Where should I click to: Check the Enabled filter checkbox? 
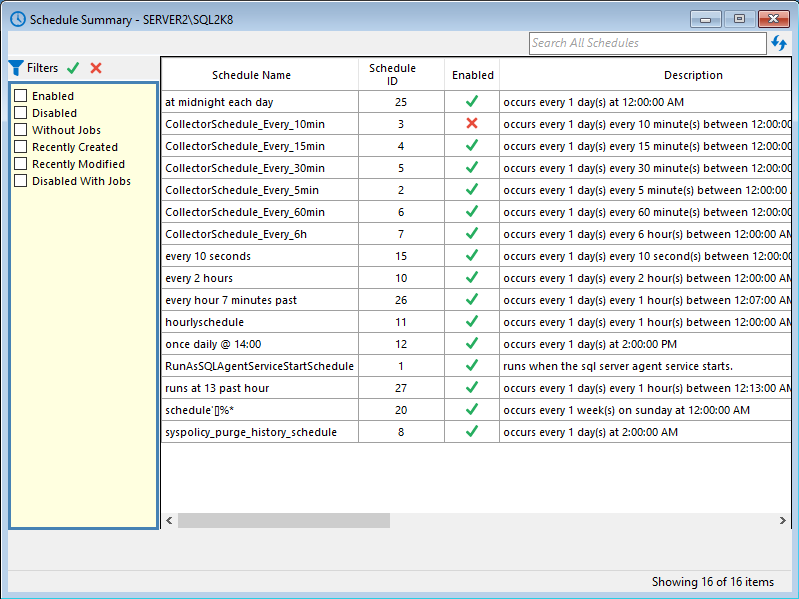coord(20,95)
